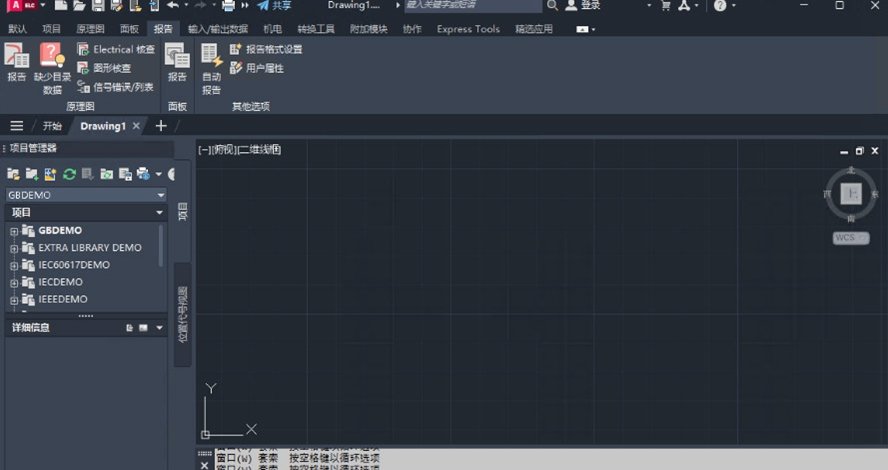
Task: Open the Autodesk App Store cart icon
Action: [665, 6]
